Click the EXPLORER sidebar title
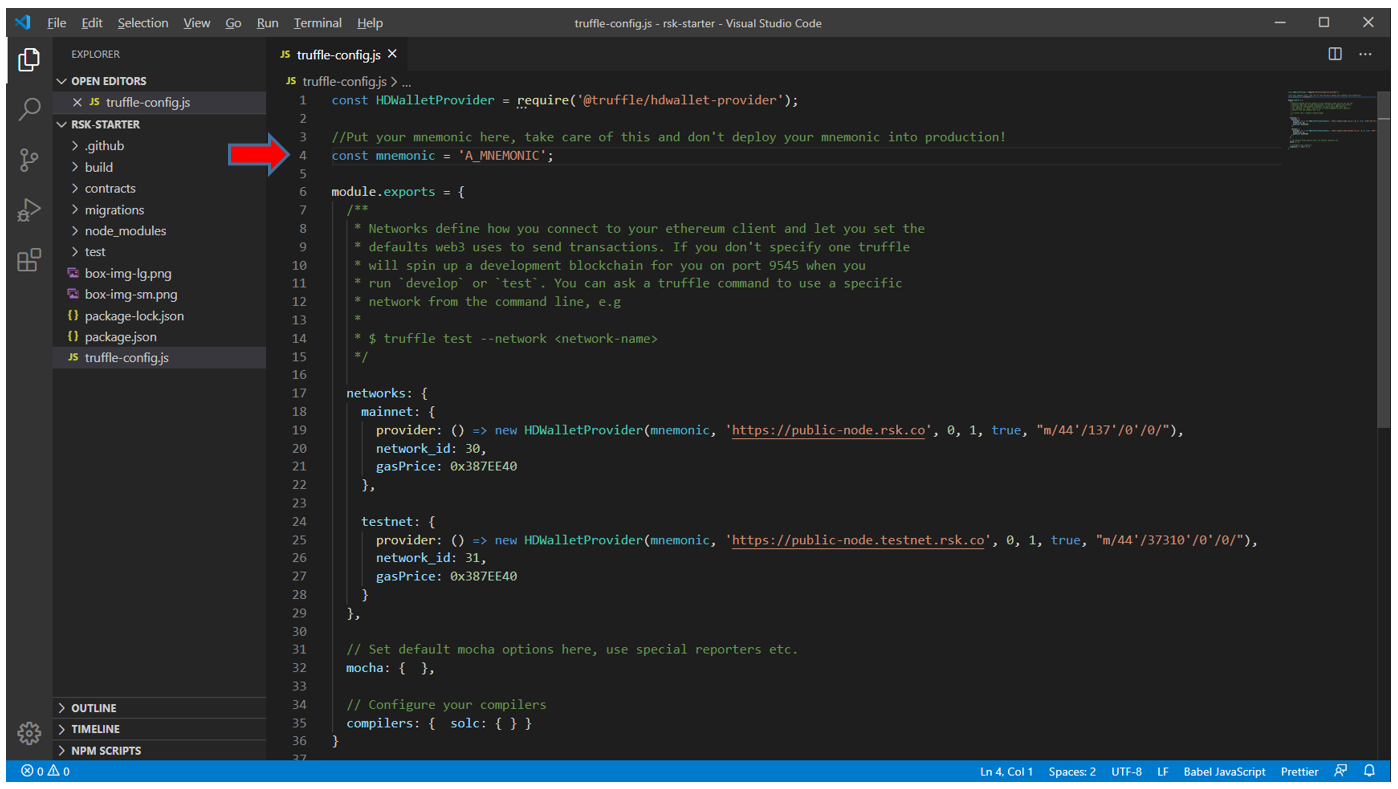 click(x=96, y=54)
